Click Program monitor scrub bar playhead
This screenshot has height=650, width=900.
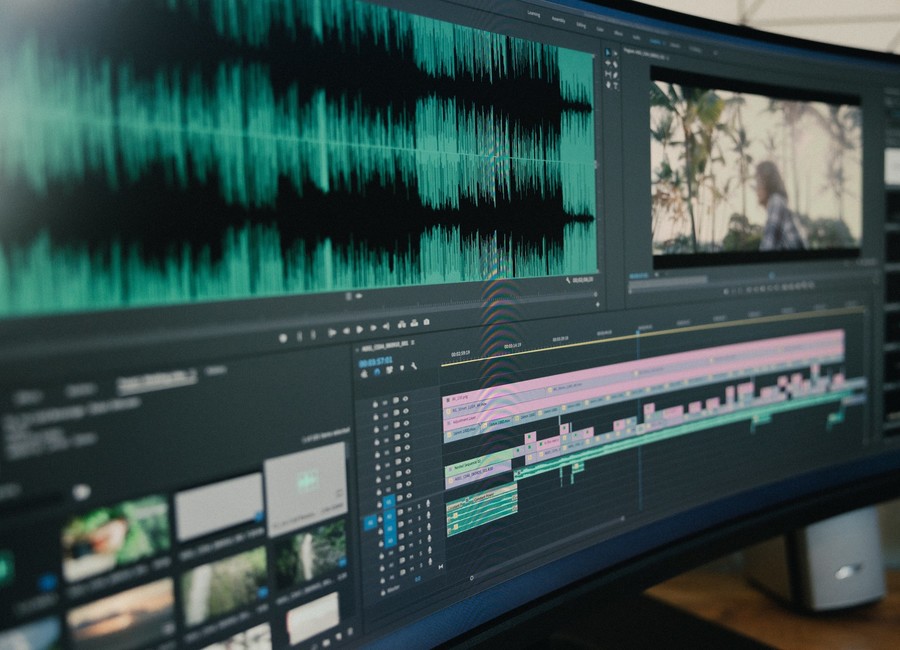(x=771, y=276)
